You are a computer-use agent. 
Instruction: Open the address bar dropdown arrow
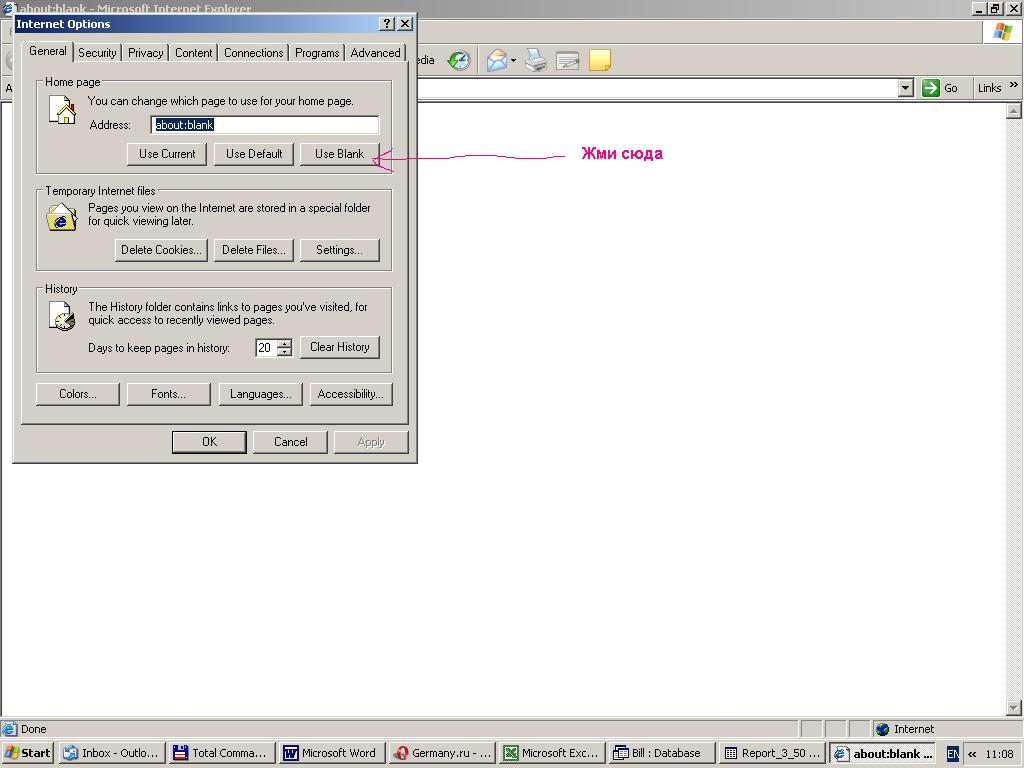(x=905, y=88)
